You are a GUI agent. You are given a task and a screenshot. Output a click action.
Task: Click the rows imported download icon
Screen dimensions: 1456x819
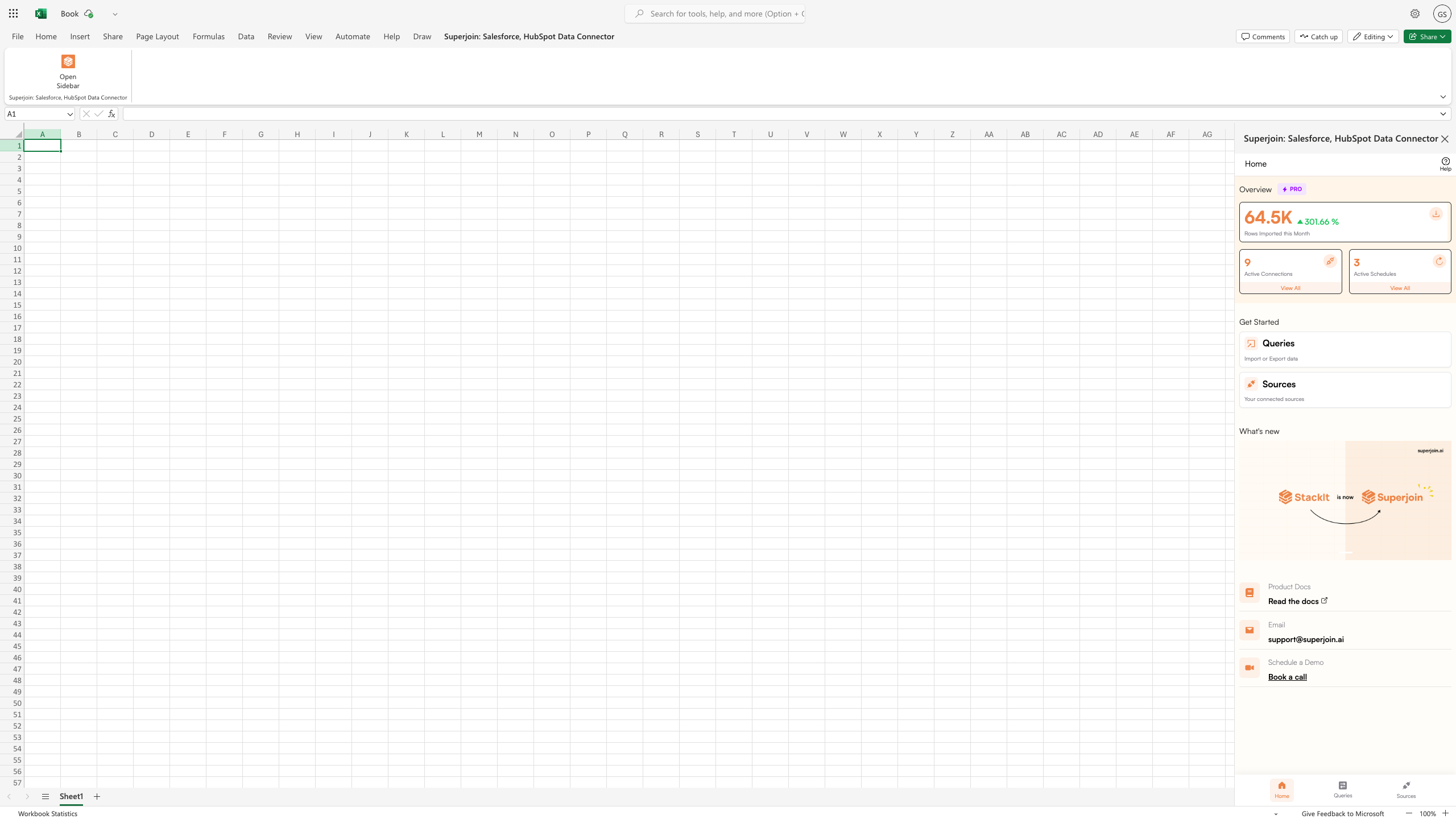tap(1436, 214)
